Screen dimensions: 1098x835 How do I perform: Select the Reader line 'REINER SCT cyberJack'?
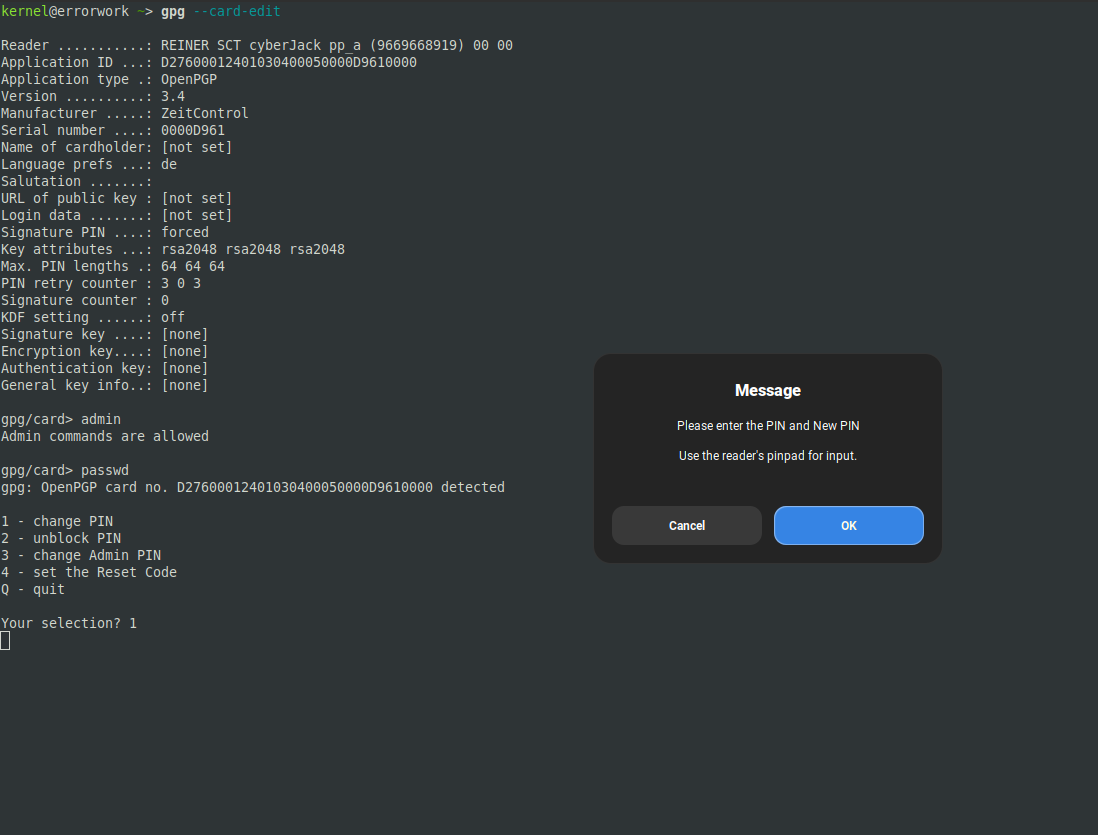click(256, 46)
